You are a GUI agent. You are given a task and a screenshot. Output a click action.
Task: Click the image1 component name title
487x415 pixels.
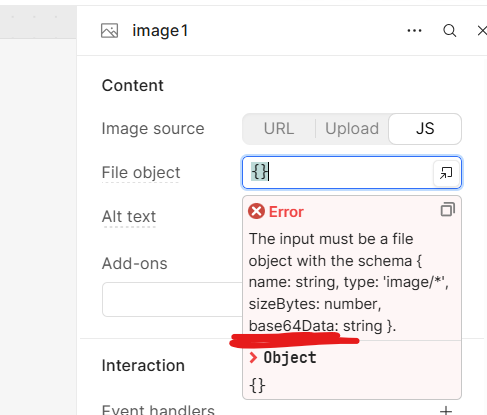point(160,31)
